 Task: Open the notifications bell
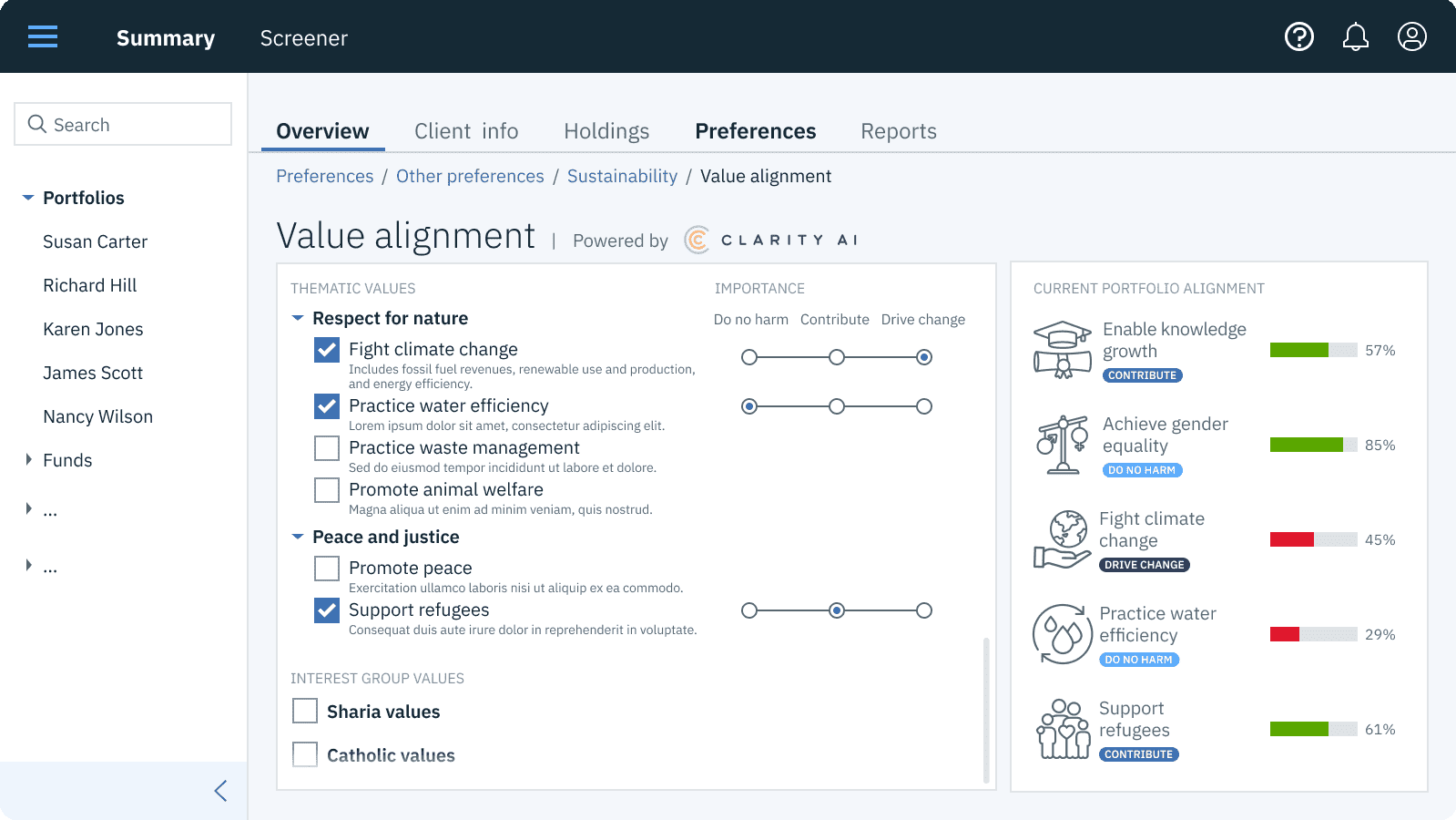point(1355,37)
